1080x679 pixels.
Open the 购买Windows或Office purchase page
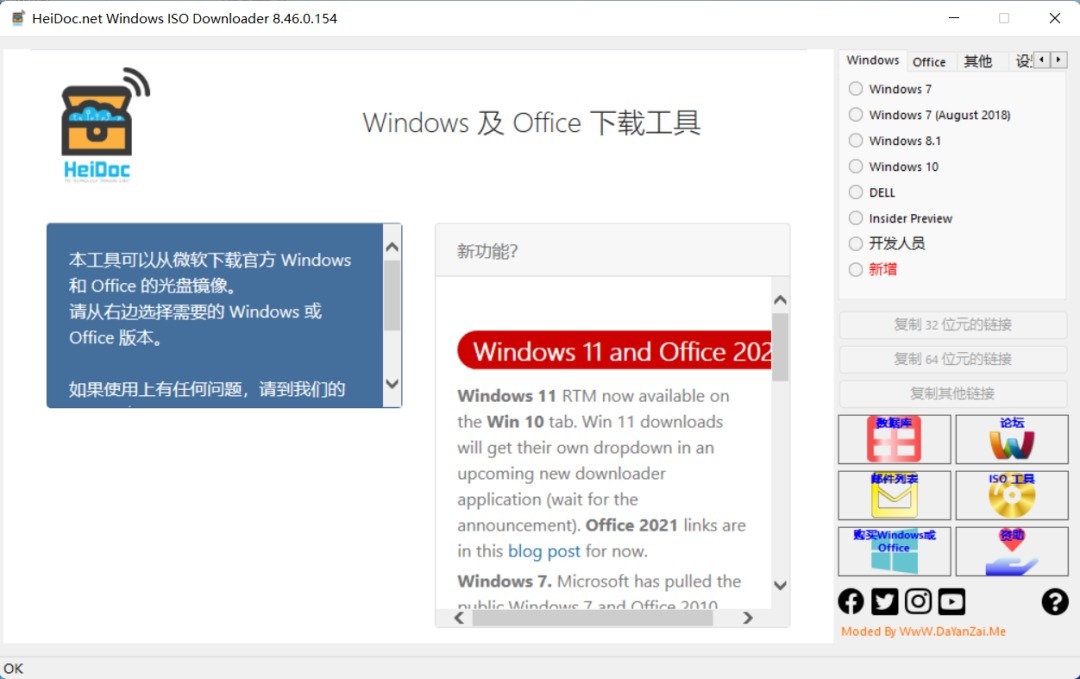pyautogui.click(x=893, y=551)
